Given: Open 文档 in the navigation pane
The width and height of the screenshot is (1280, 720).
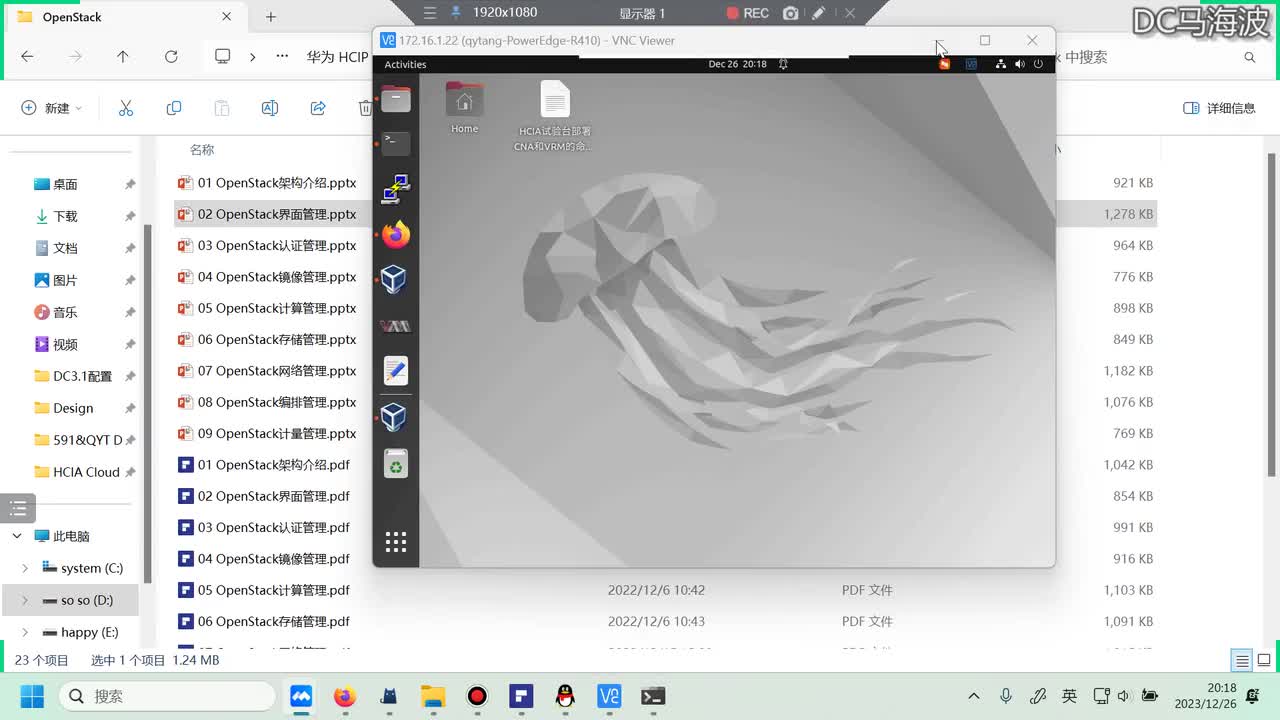Looking at the screenshot, I should click(x=65, y=248).
